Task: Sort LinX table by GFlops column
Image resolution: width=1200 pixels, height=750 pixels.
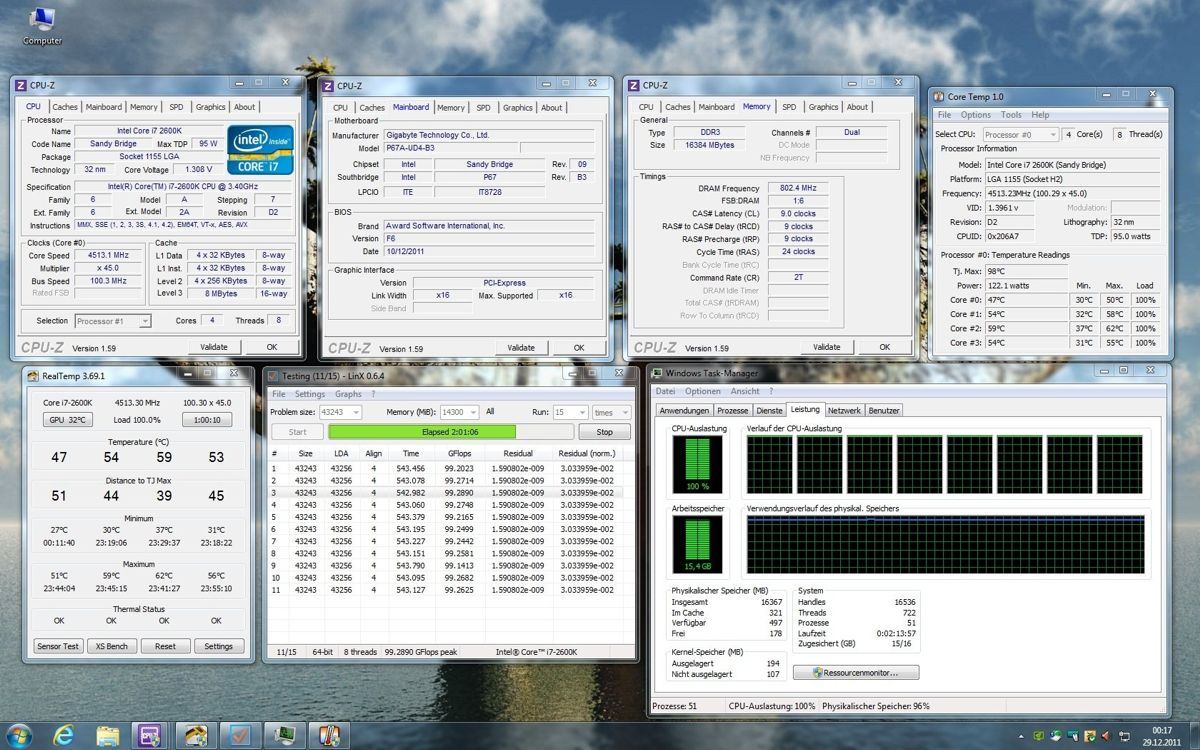Action: [x=460, y=453]
